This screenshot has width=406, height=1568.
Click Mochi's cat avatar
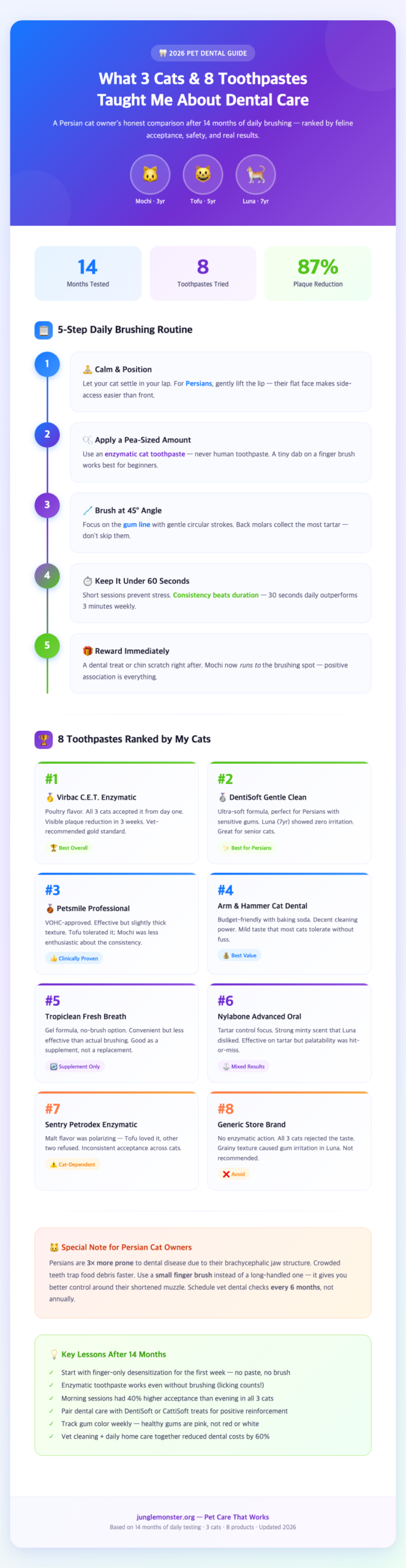pos(150,175)
